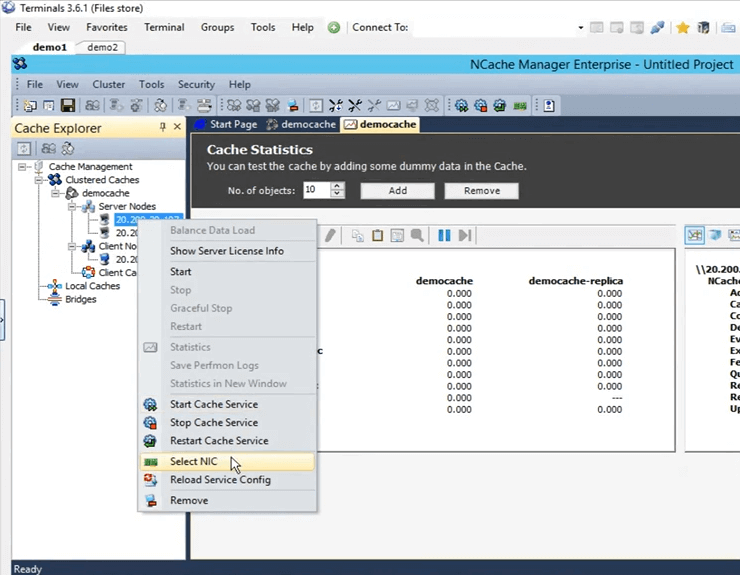Viewport: 740px width, 575px height.
Task: Click the highlighter pen icon in statistics toolbar
Action: 330,235
